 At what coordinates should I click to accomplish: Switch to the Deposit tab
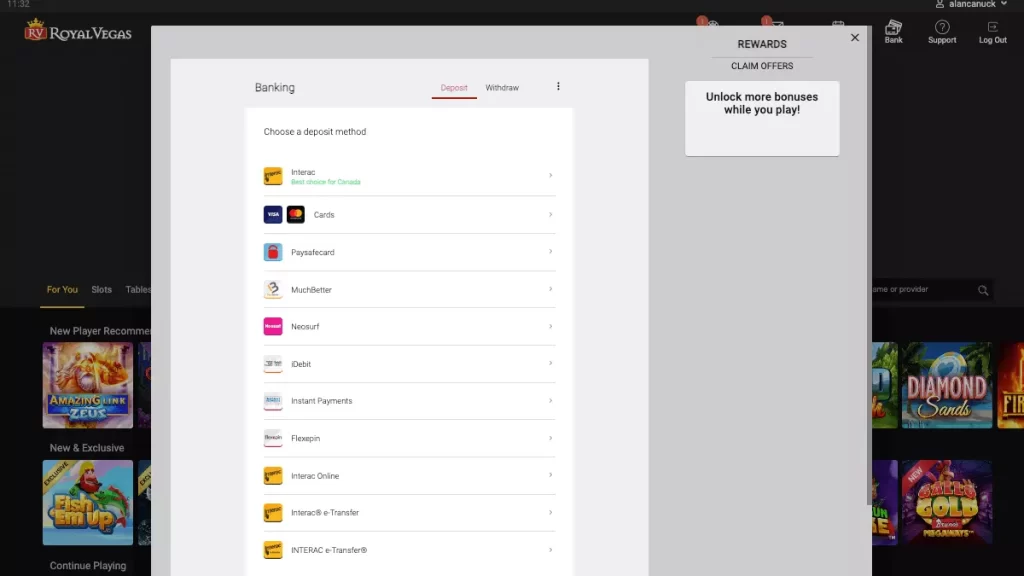(454, 88)
